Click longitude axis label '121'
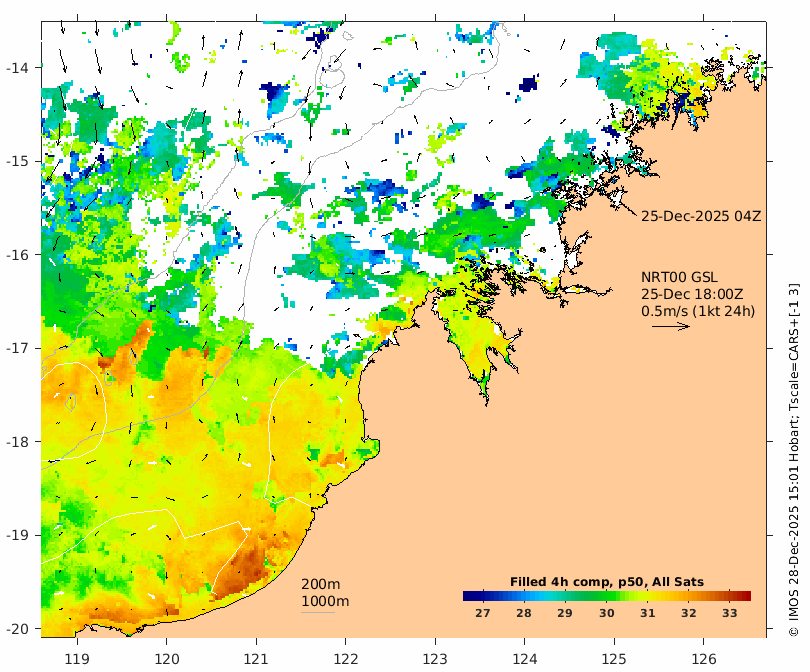The height and width of the screenshot is (672, 810). point(256,659)
